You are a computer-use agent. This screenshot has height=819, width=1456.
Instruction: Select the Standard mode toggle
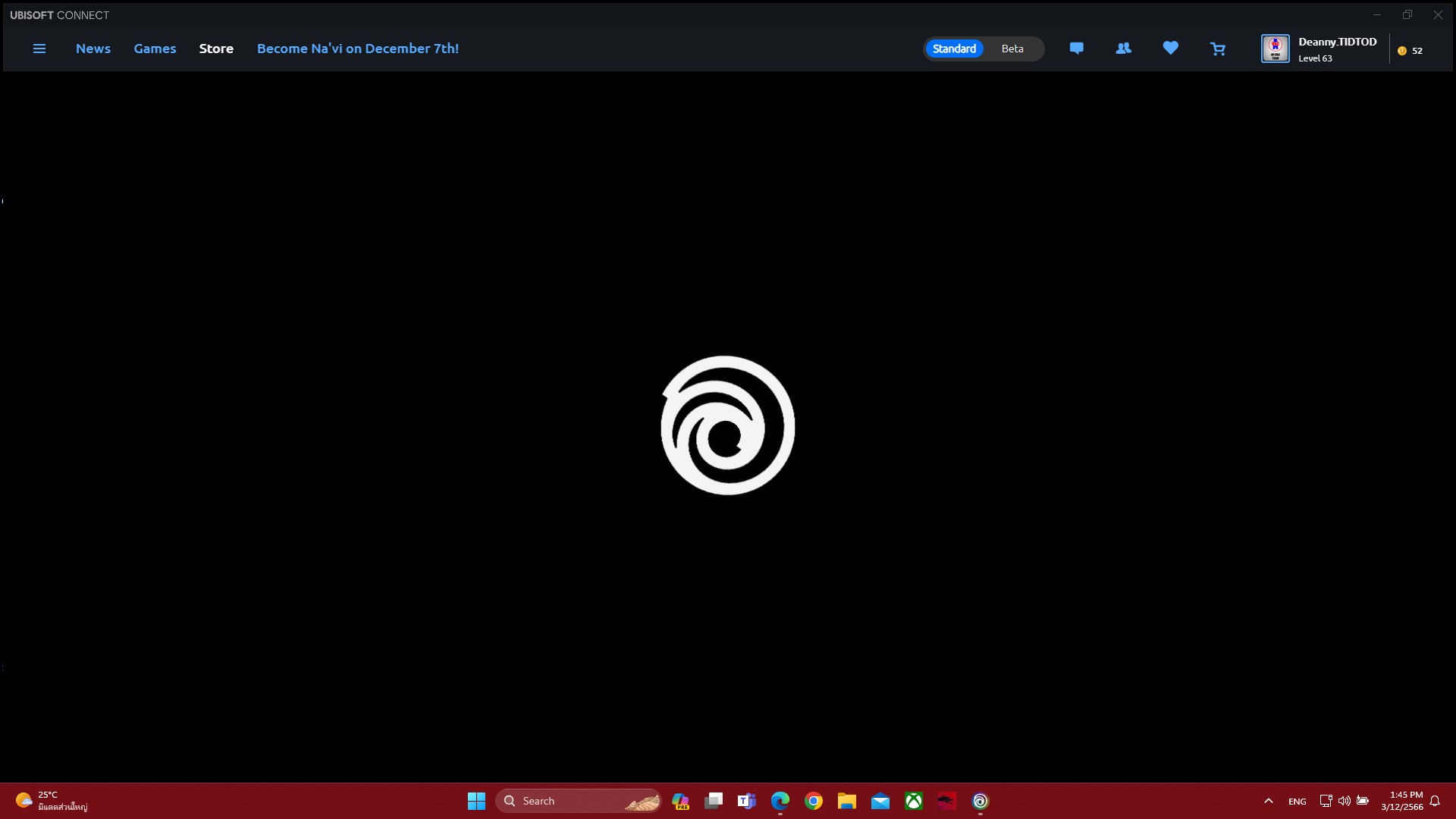954,49
